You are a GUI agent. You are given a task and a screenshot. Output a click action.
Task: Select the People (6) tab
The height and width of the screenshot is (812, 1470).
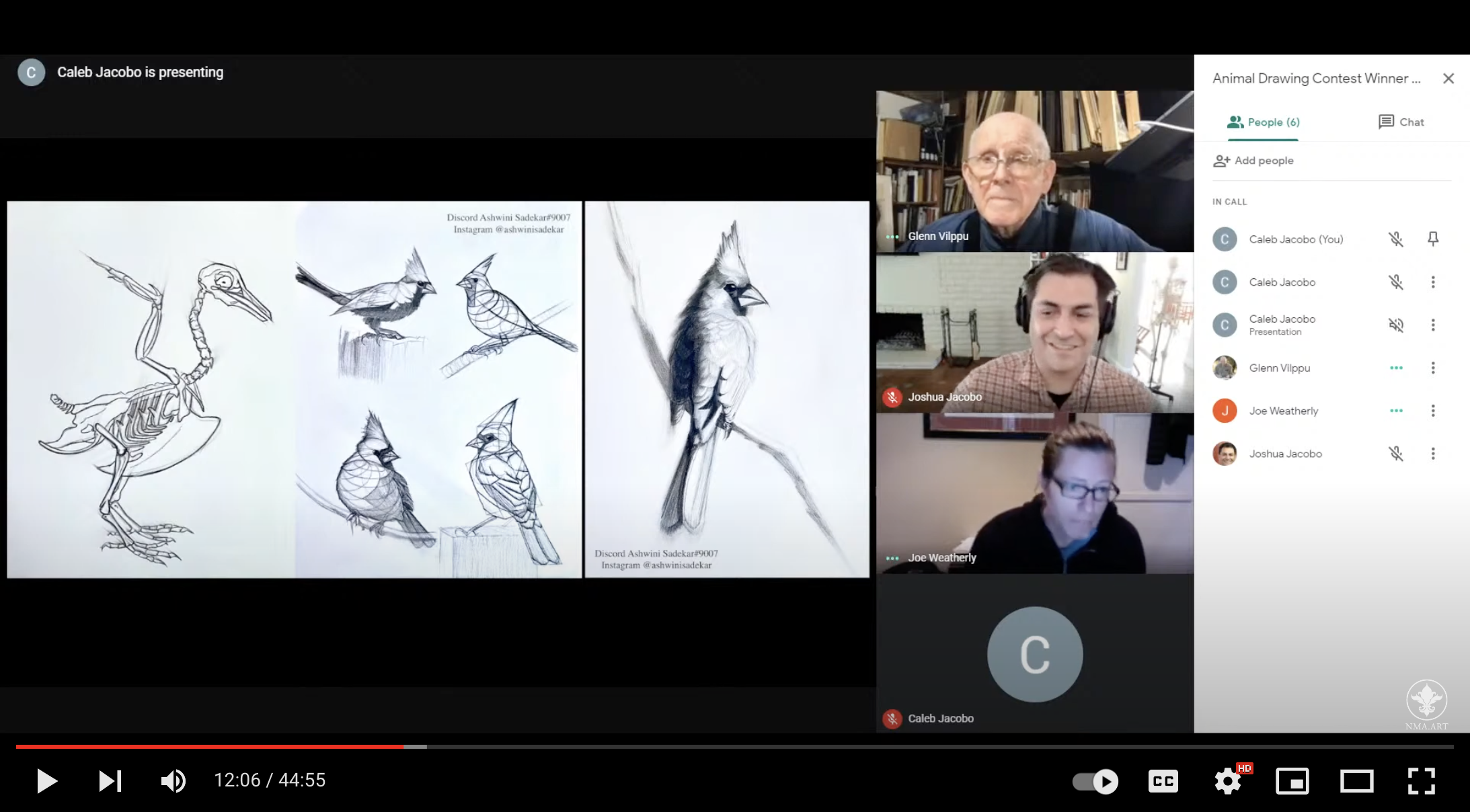click(1263, 122)
